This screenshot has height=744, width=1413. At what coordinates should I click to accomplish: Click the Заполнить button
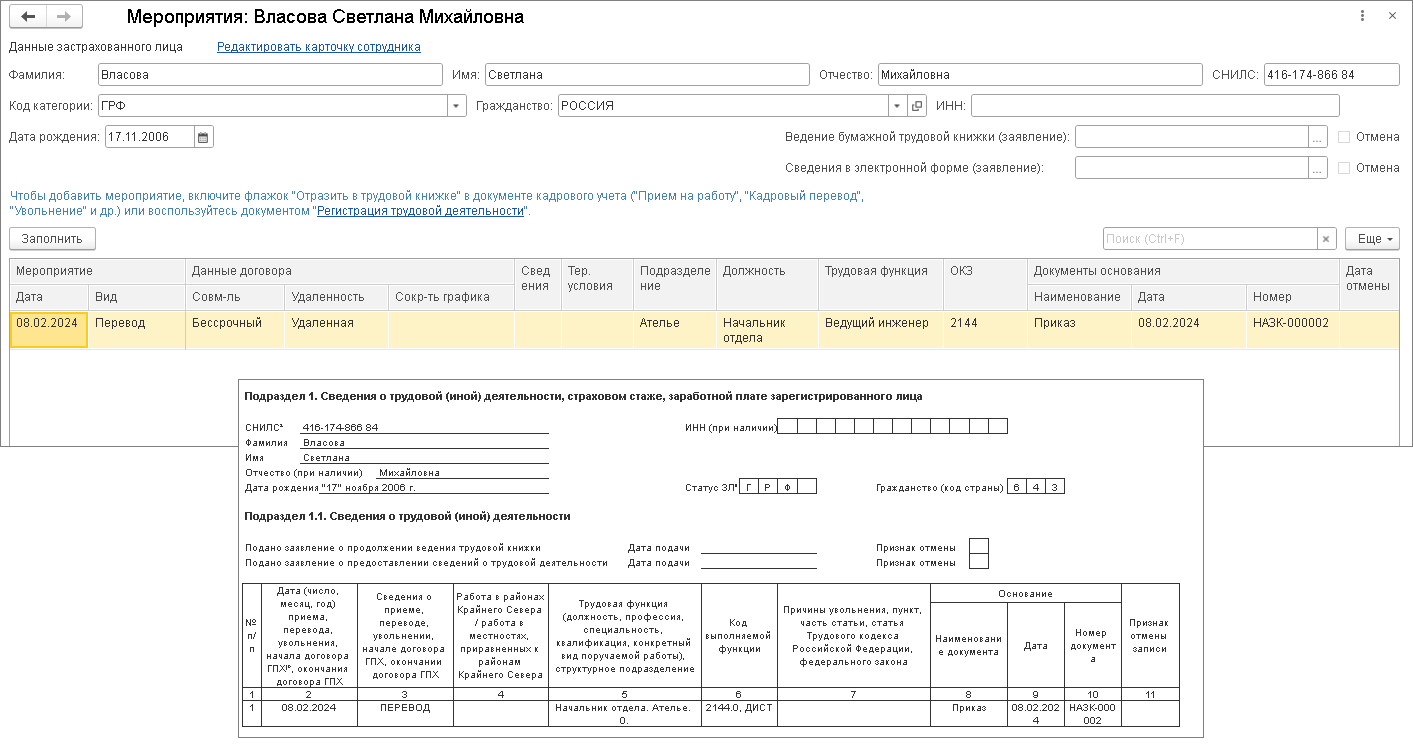pos(52,239)
